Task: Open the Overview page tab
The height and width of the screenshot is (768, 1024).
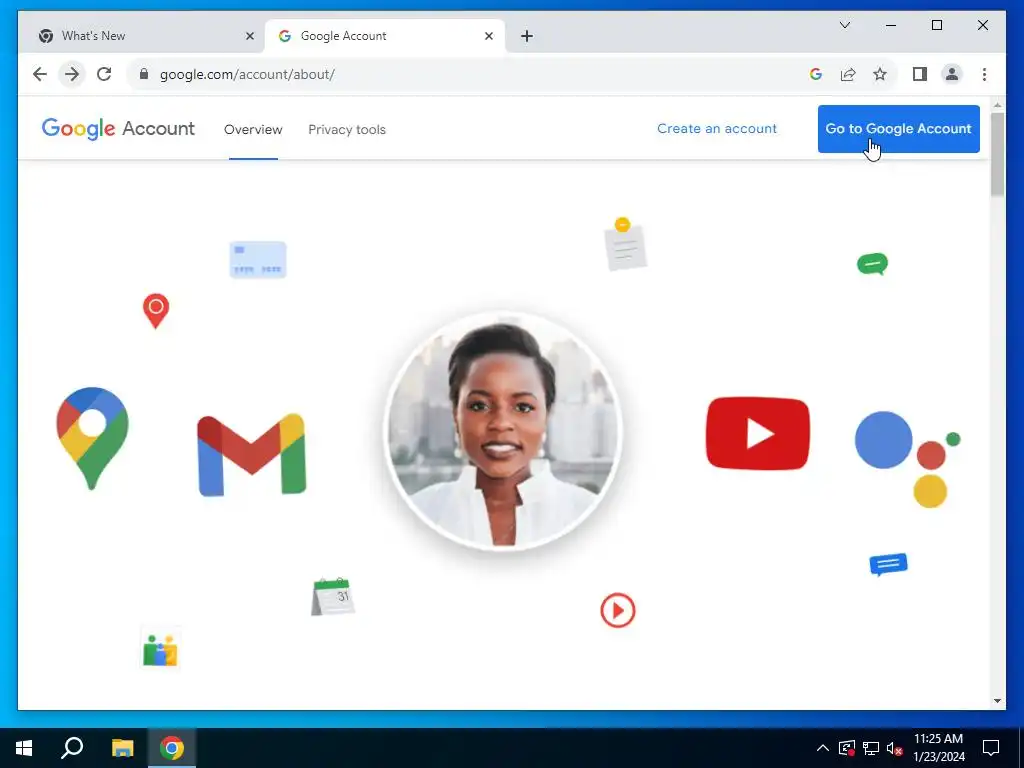Action: [x=253, y=129]
